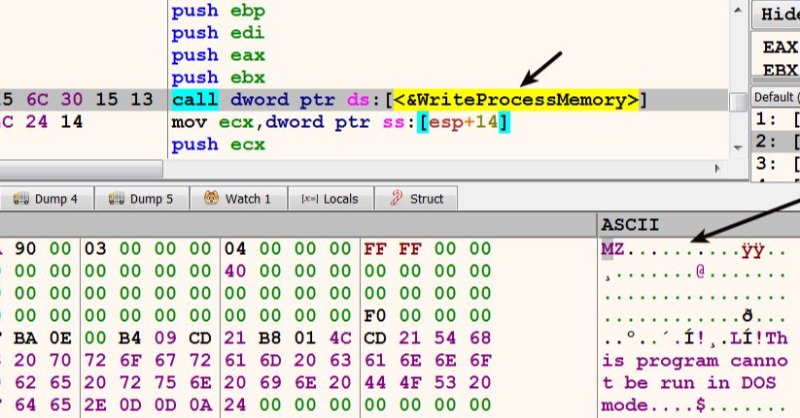Click the Locals variable icon
Viewport: 800px width, 418px height.
(310, 199)
